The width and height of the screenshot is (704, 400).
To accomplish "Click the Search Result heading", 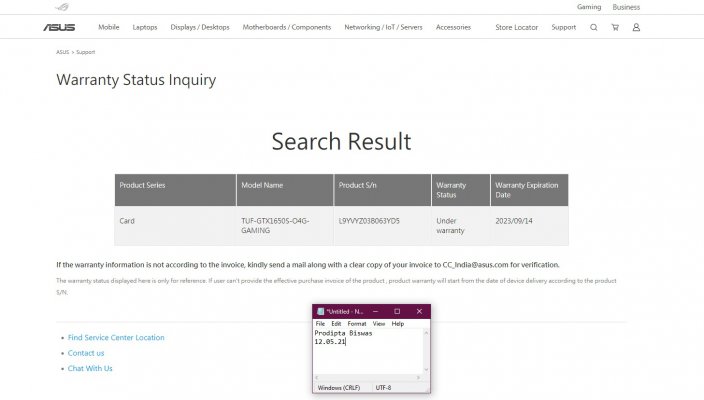I will pos(341,141).
